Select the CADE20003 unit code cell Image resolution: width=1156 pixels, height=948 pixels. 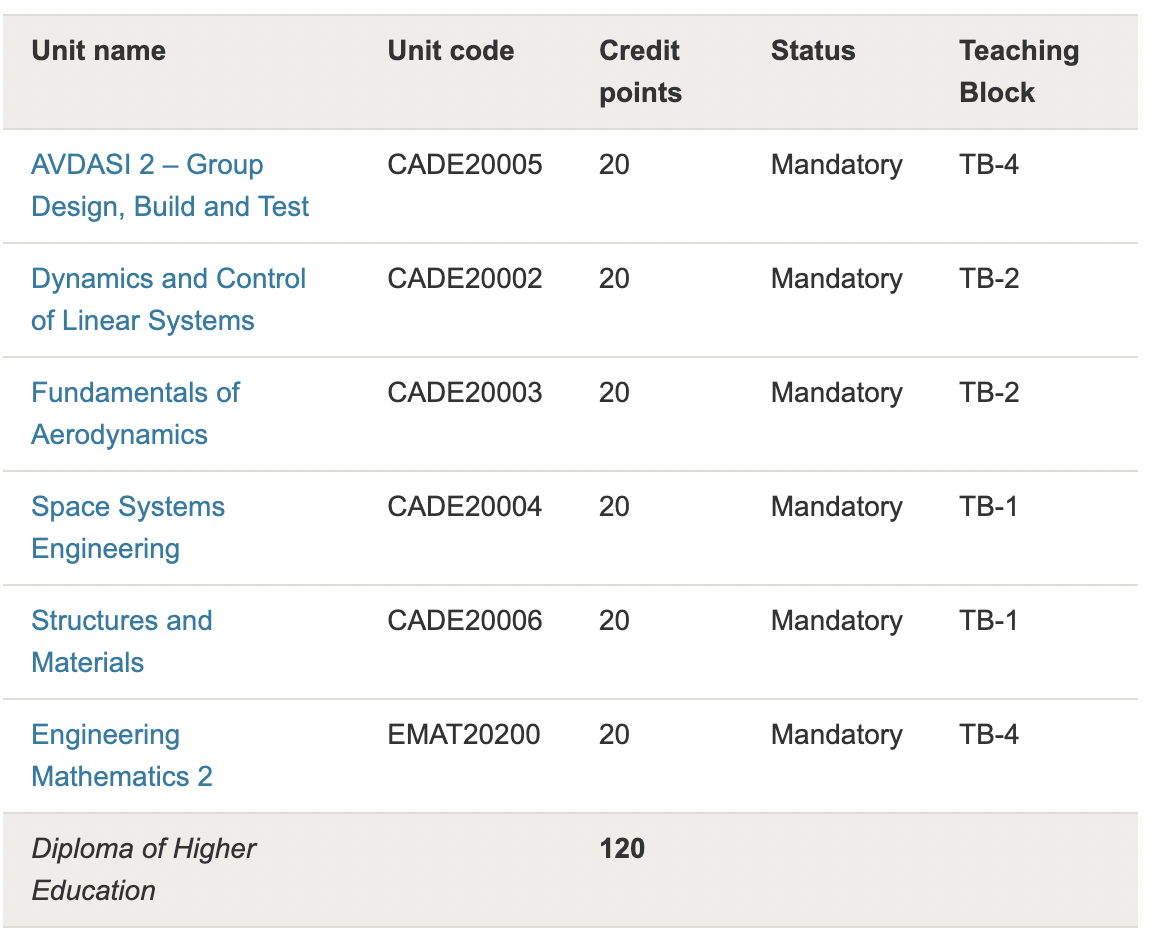(465, 393)
